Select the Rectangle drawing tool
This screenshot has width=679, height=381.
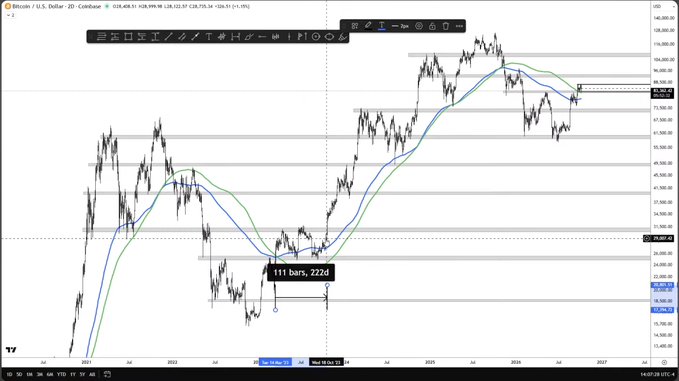[x=128, y=37]
